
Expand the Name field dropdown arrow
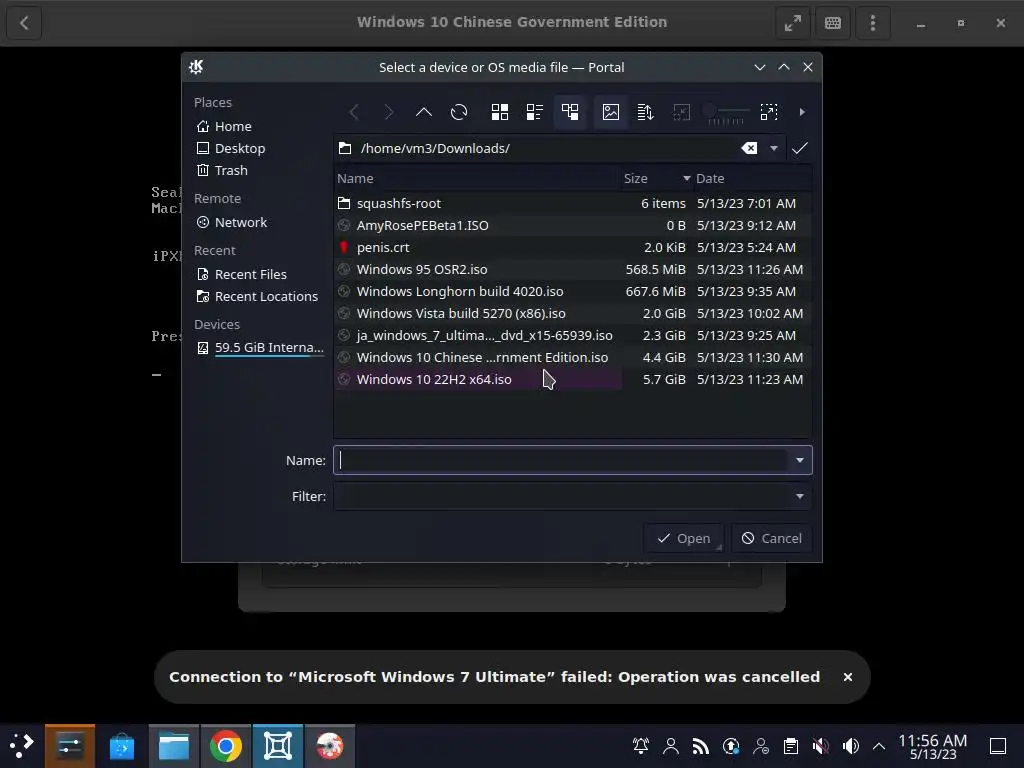pyautogui.click(x=800, y=460)
